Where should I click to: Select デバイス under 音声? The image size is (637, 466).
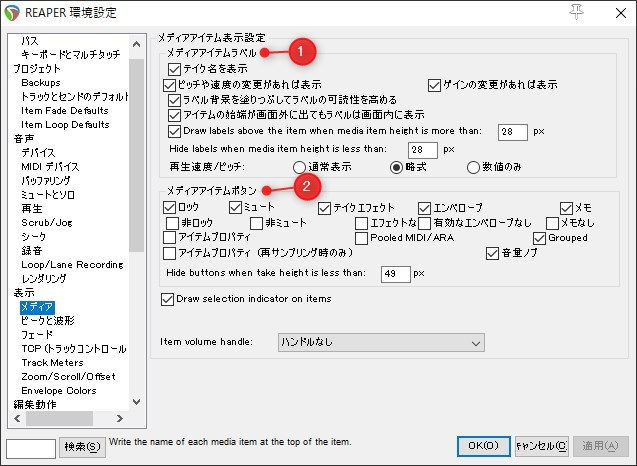coord(38,153)
